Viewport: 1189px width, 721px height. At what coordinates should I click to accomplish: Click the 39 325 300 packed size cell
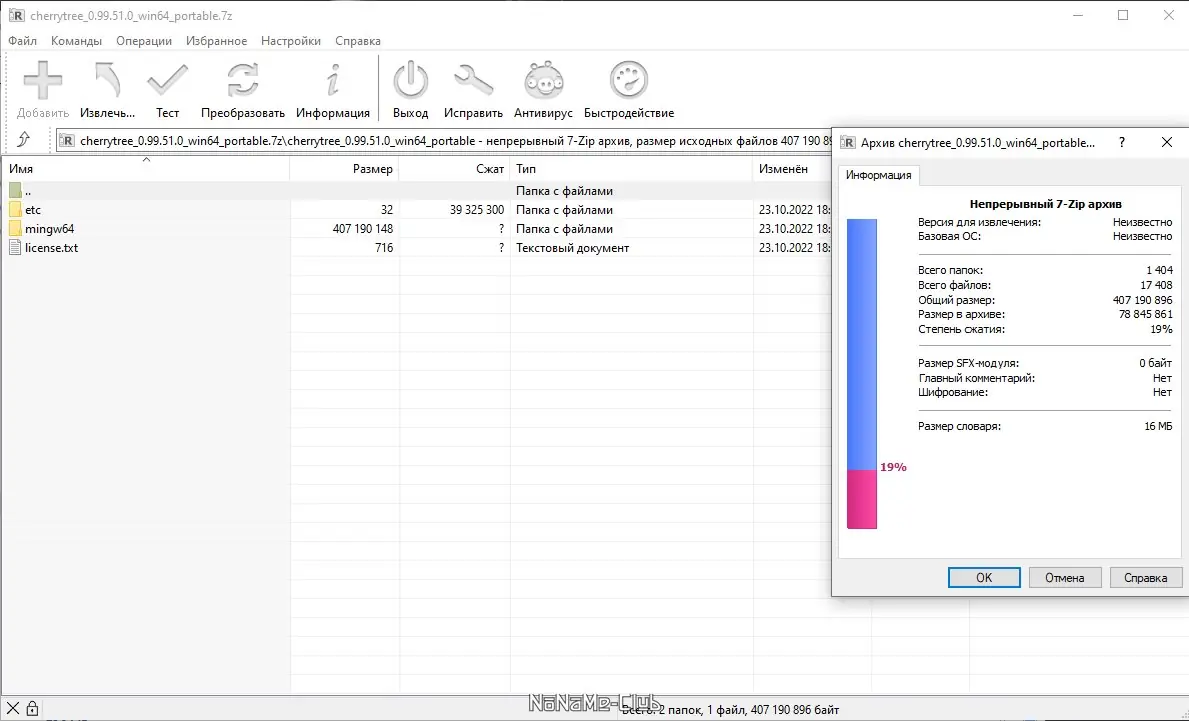tap(476, 210)
